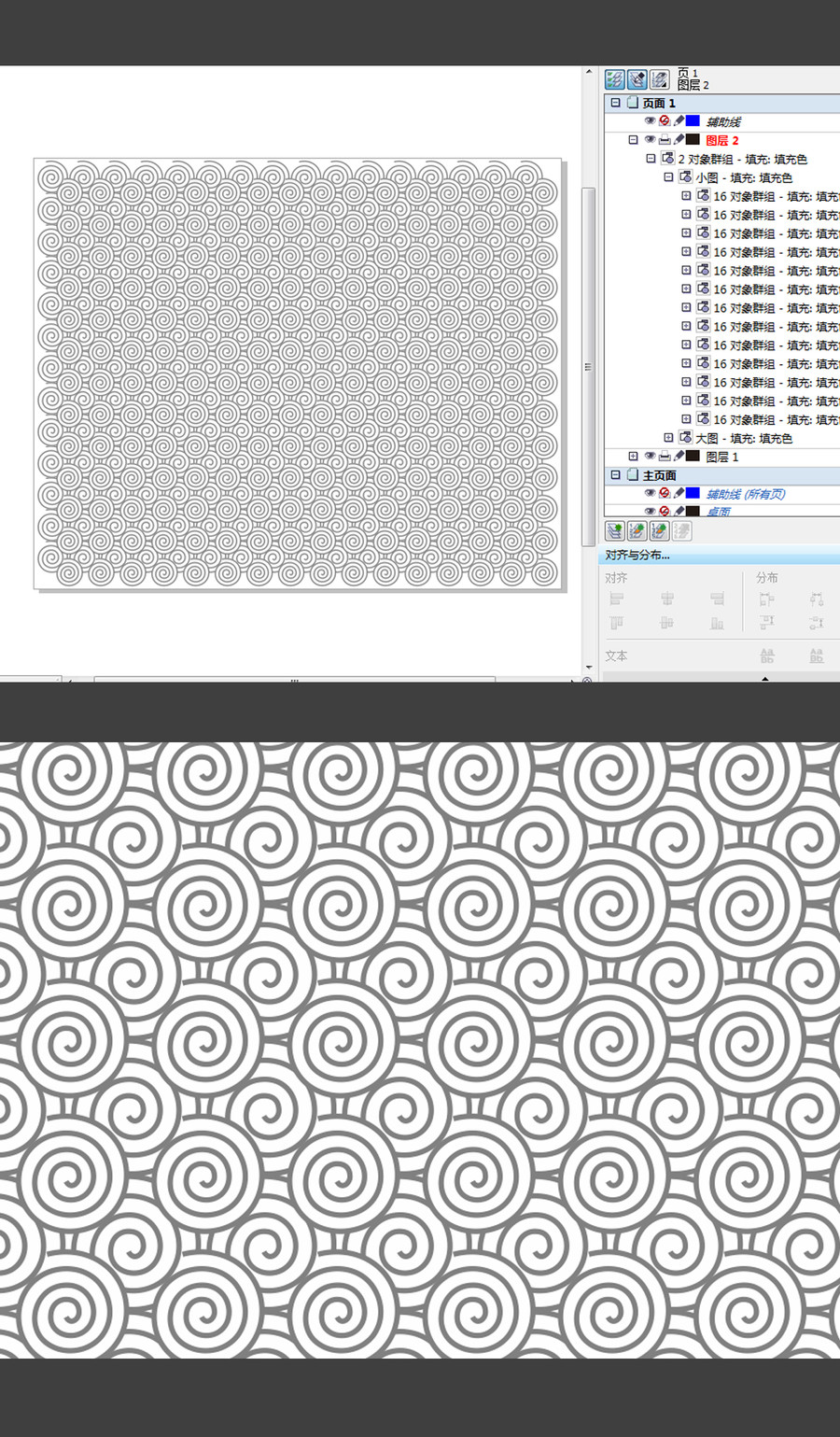Click the lower-right distribute spacing icon in 分布
This screenshot has height=1437, width=840.
[x=817, y=623]
